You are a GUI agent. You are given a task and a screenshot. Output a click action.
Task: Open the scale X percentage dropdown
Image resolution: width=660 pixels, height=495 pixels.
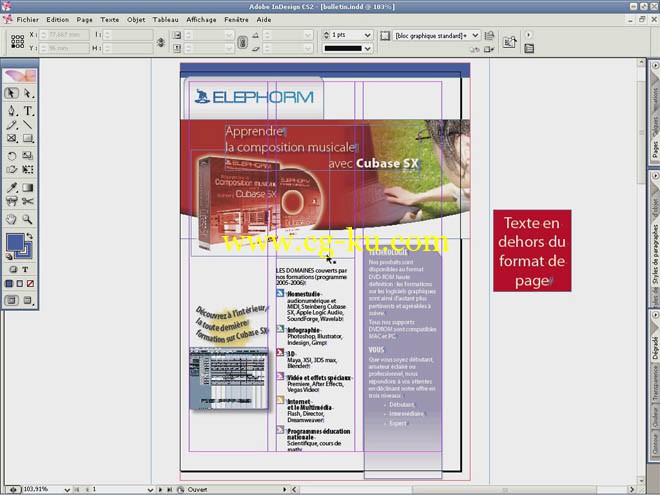pos(229,35)
